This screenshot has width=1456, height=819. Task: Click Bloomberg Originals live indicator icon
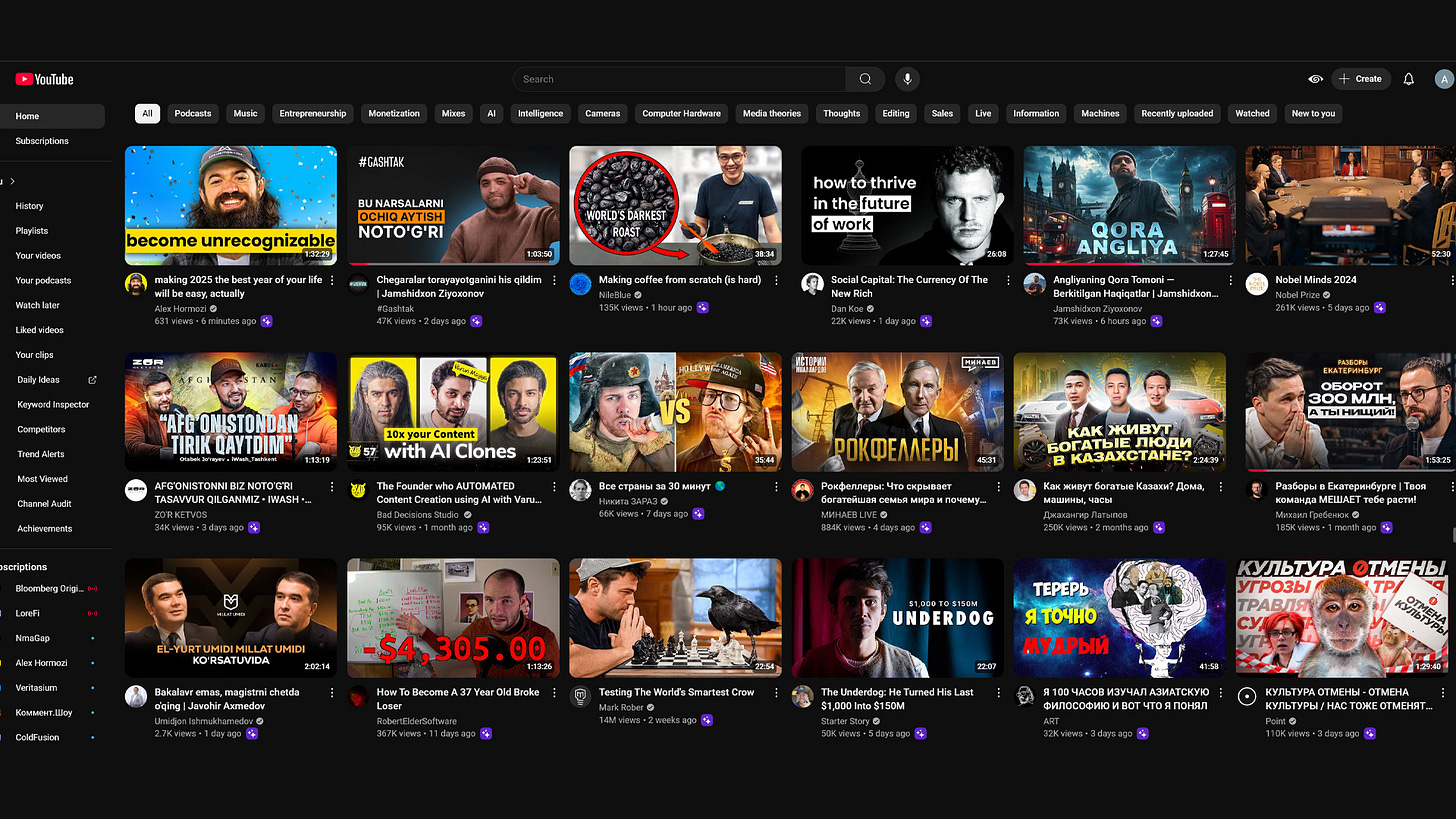[93, 589]
